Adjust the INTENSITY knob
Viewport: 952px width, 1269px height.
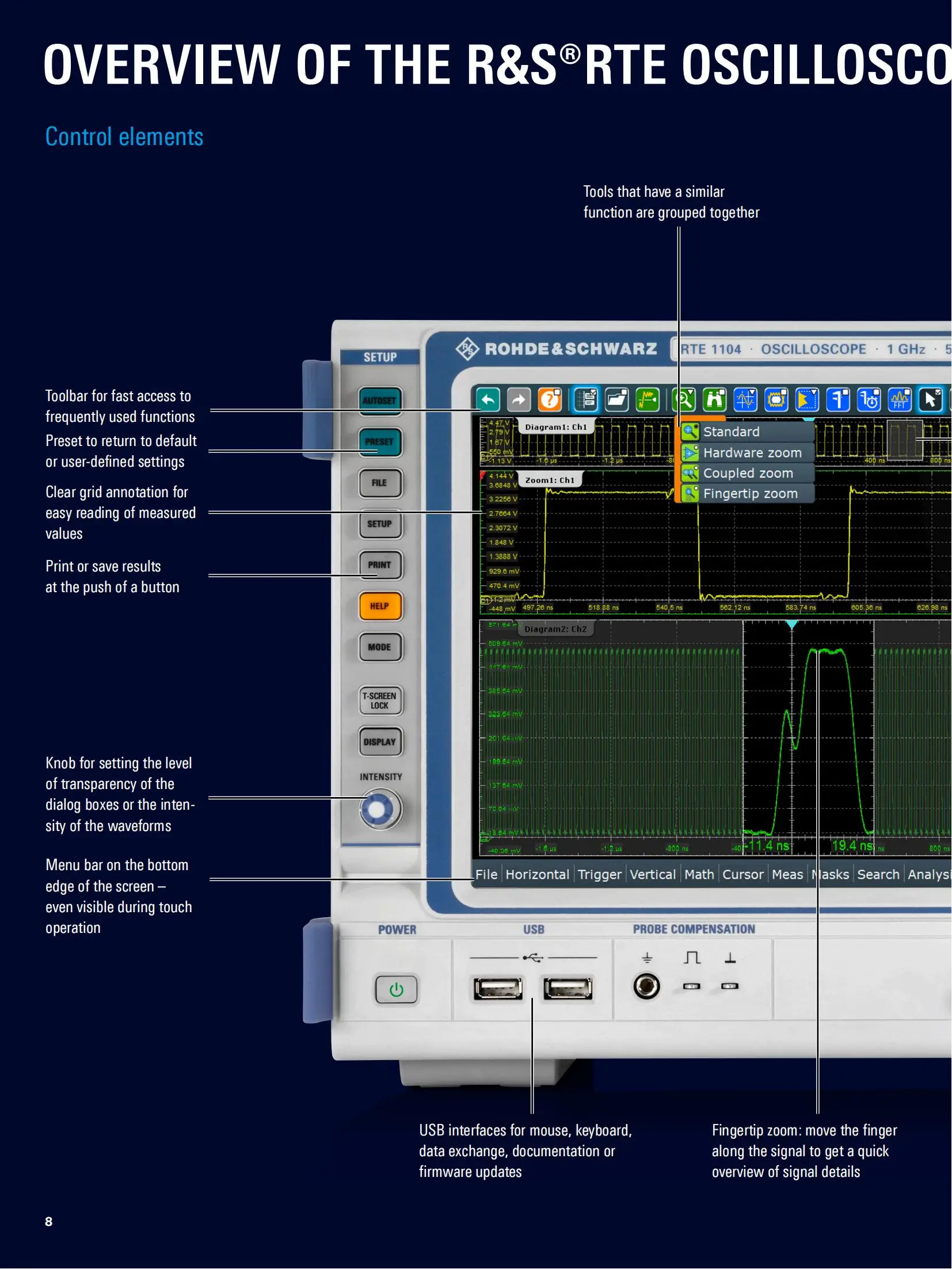(379, 808)
